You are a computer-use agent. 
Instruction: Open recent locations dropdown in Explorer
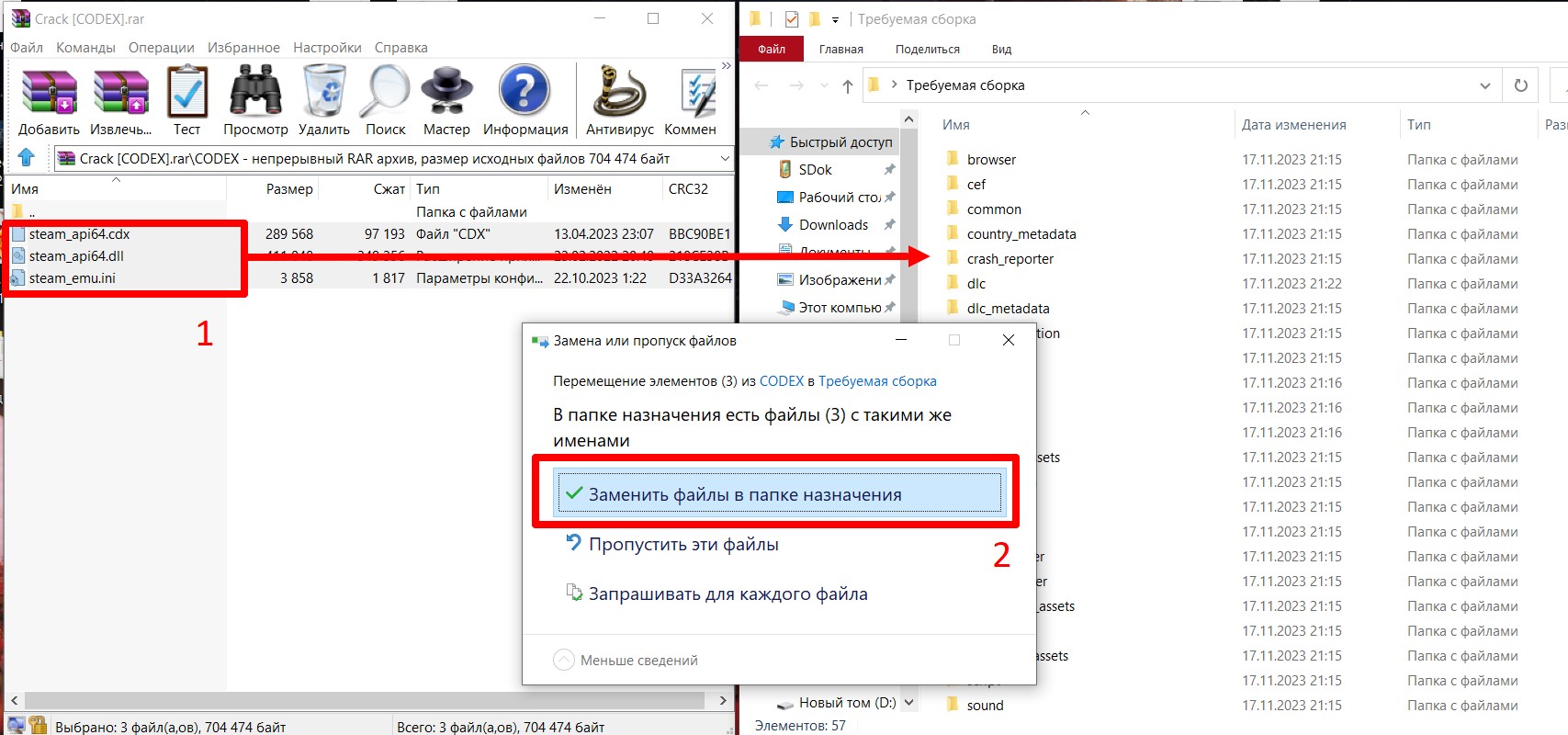click(823, 86)
